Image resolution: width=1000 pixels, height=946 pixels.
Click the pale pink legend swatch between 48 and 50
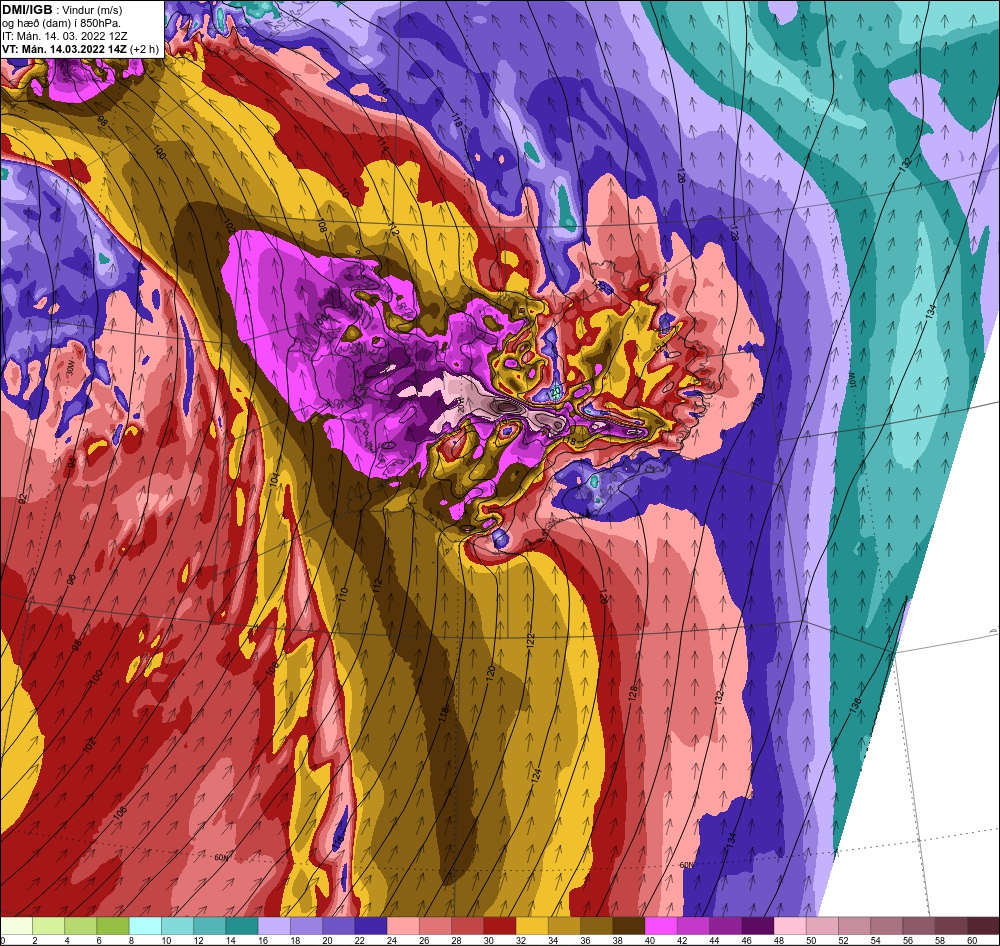790,926
